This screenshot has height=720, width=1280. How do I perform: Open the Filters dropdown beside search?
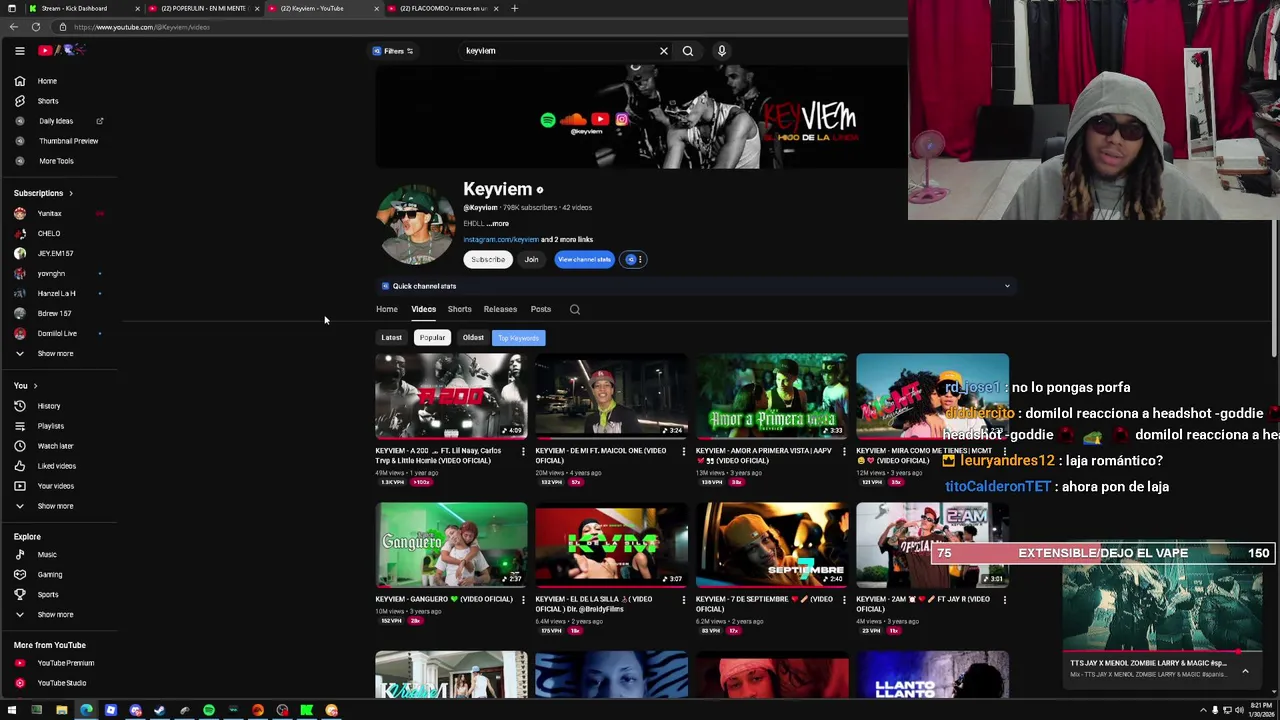tap(393, 51)
